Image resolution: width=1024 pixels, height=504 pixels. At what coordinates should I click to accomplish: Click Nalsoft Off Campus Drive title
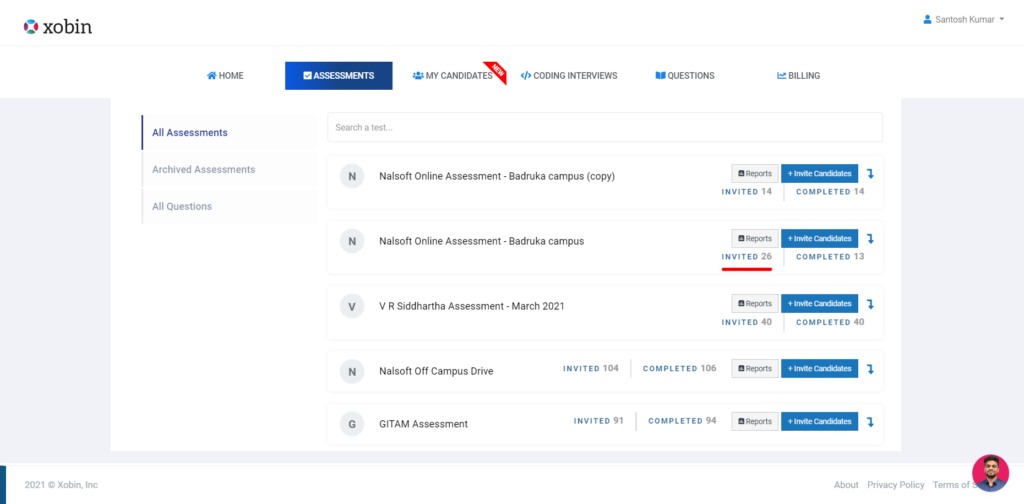pos(436,371)
